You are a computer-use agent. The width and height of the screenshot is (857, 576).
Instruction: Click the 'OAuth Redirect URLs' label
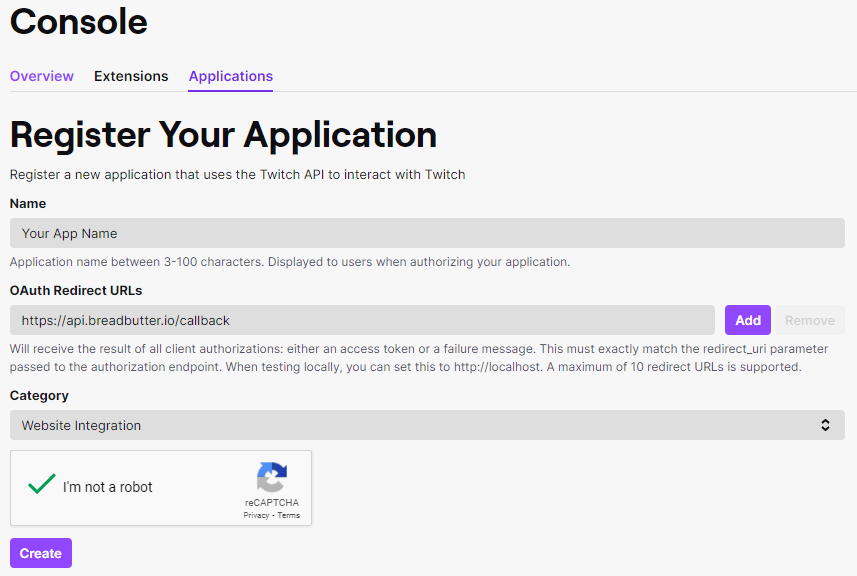[x=76, y=291]
